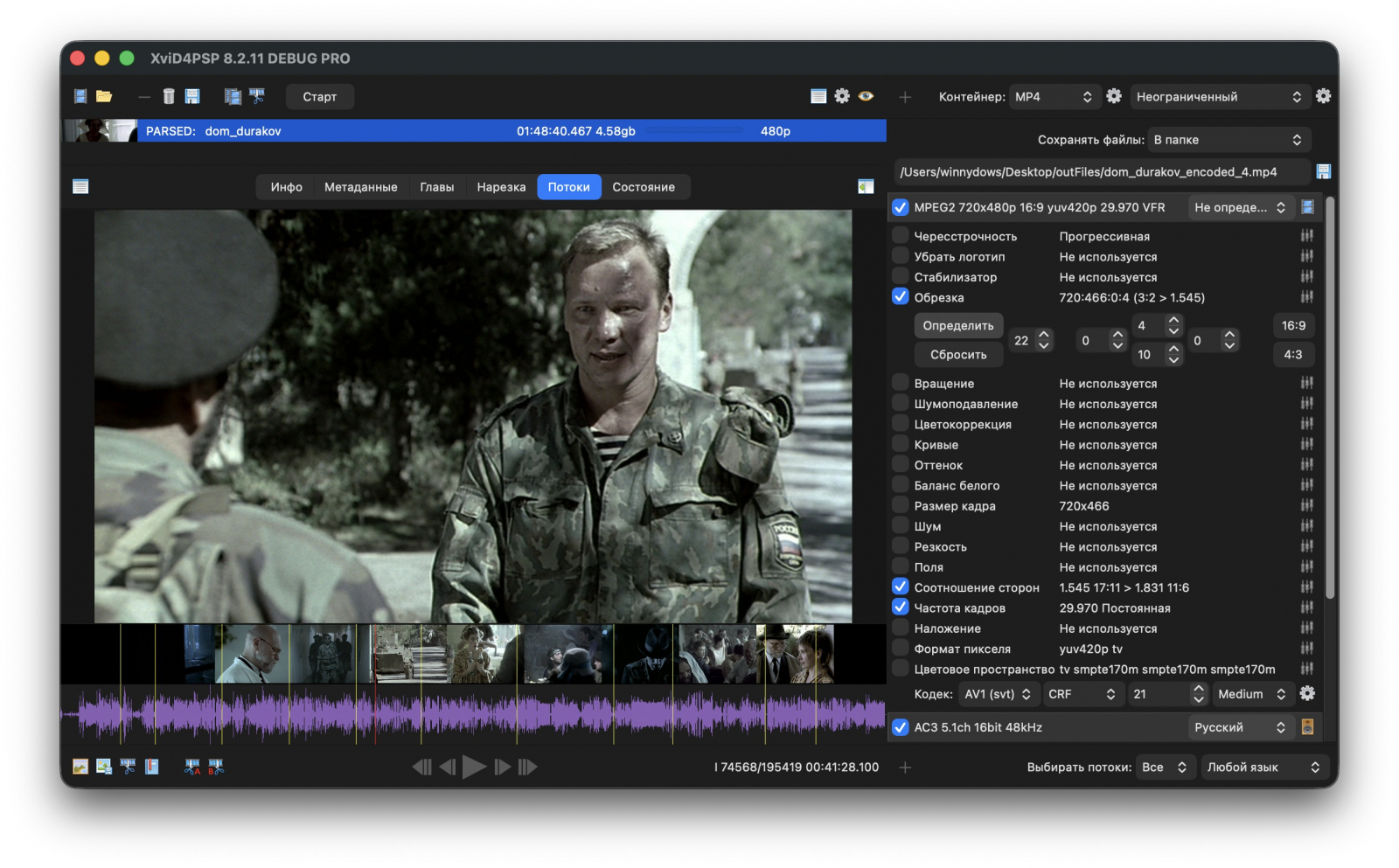This screenshot has height=868, width=1399.
Task: Disable the Частота кадров checkbox
Action: click(900, 608)
